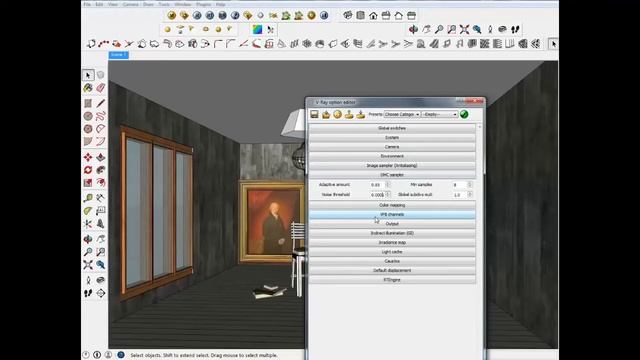Expand the Environment rollout
This screenshot has height=360, width=640.
tap(392, 156)
